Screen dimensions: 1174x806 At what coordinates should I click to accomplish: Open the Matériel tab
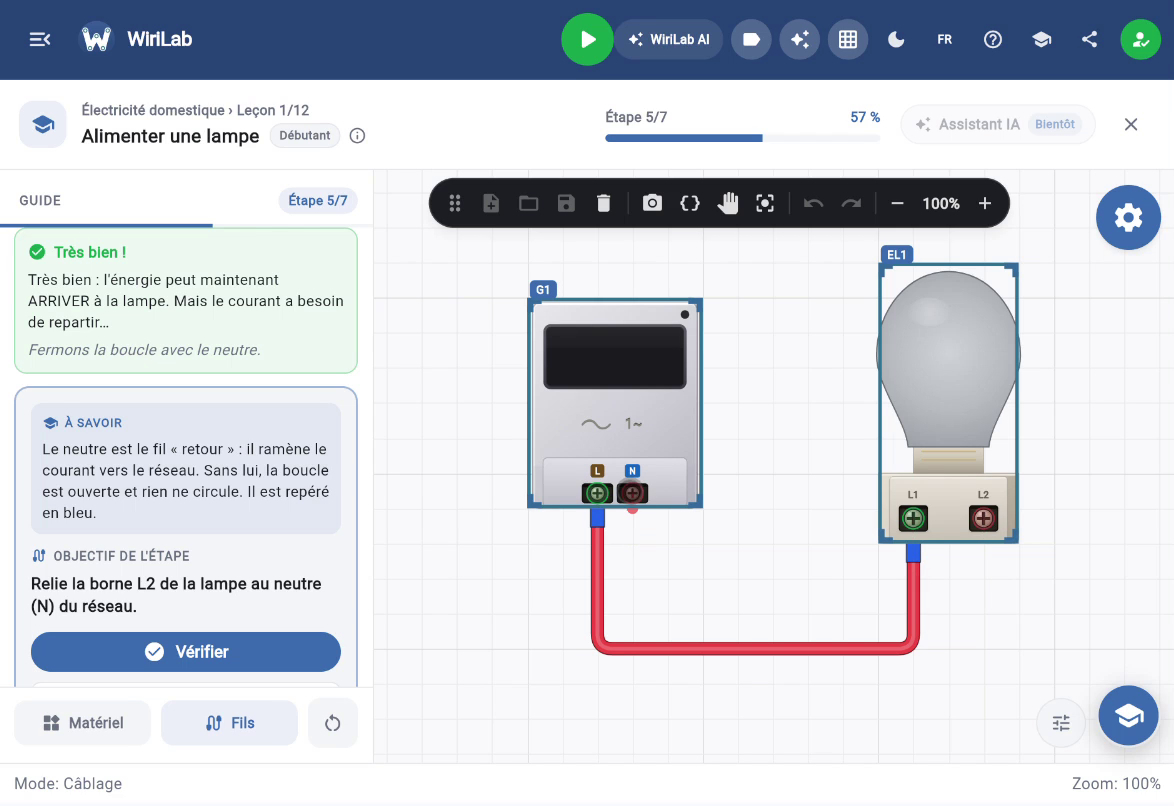tap(82, 723)
